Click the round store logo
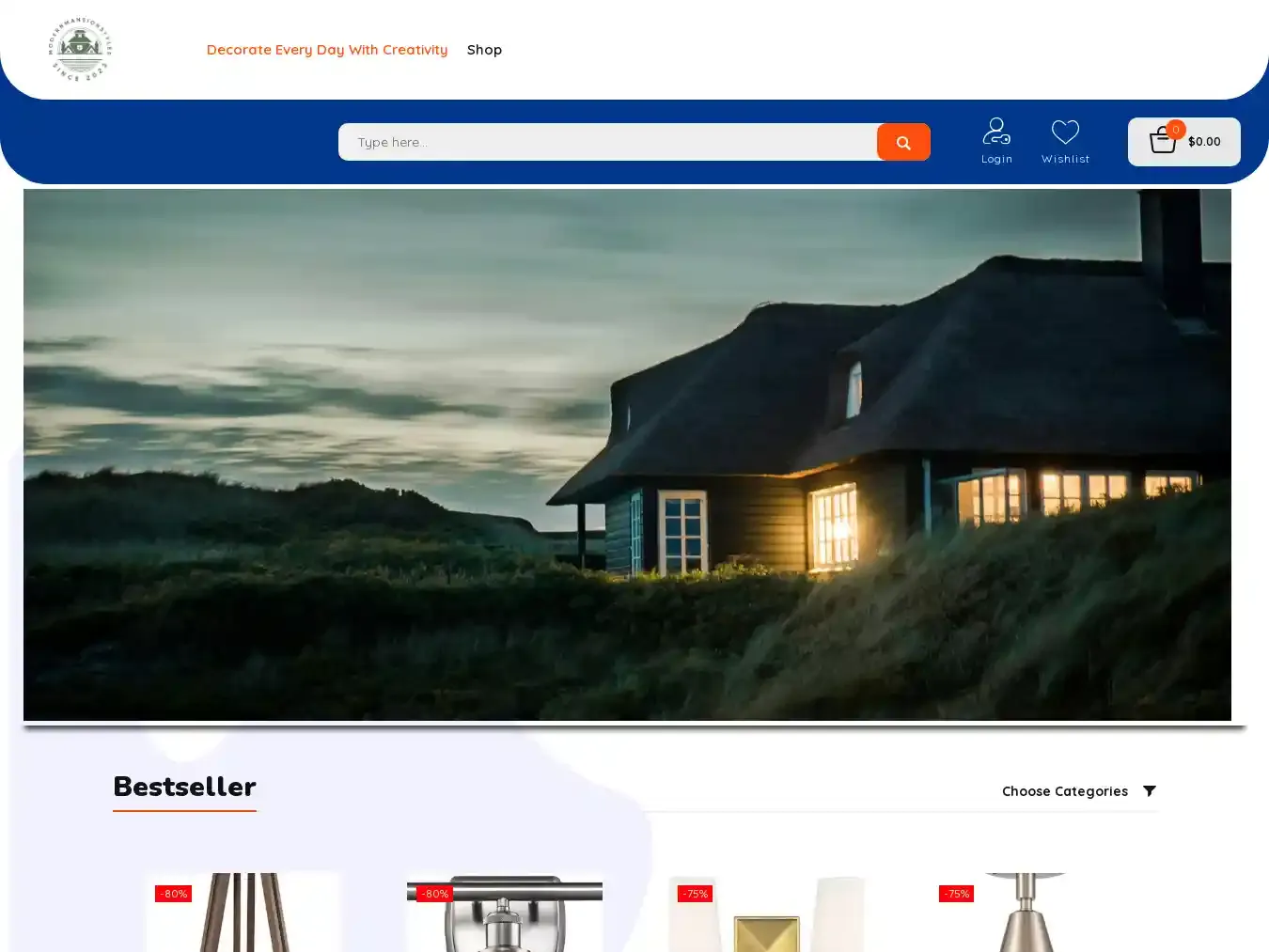1269x952 pixels. (80, 49)
